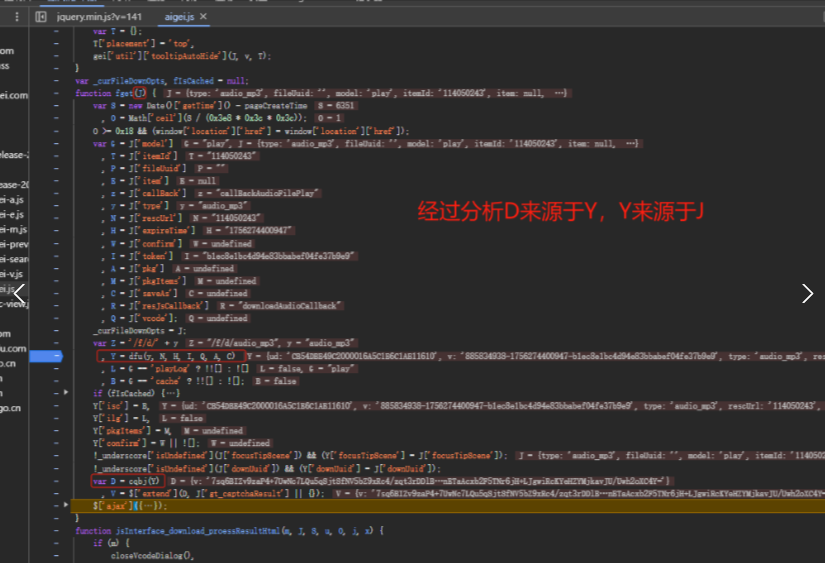Image resolution: width=825 pixels, height=563 pixels.
Task: Click the 'closeVcodeDialog()' call
Action: click(153, 555)
